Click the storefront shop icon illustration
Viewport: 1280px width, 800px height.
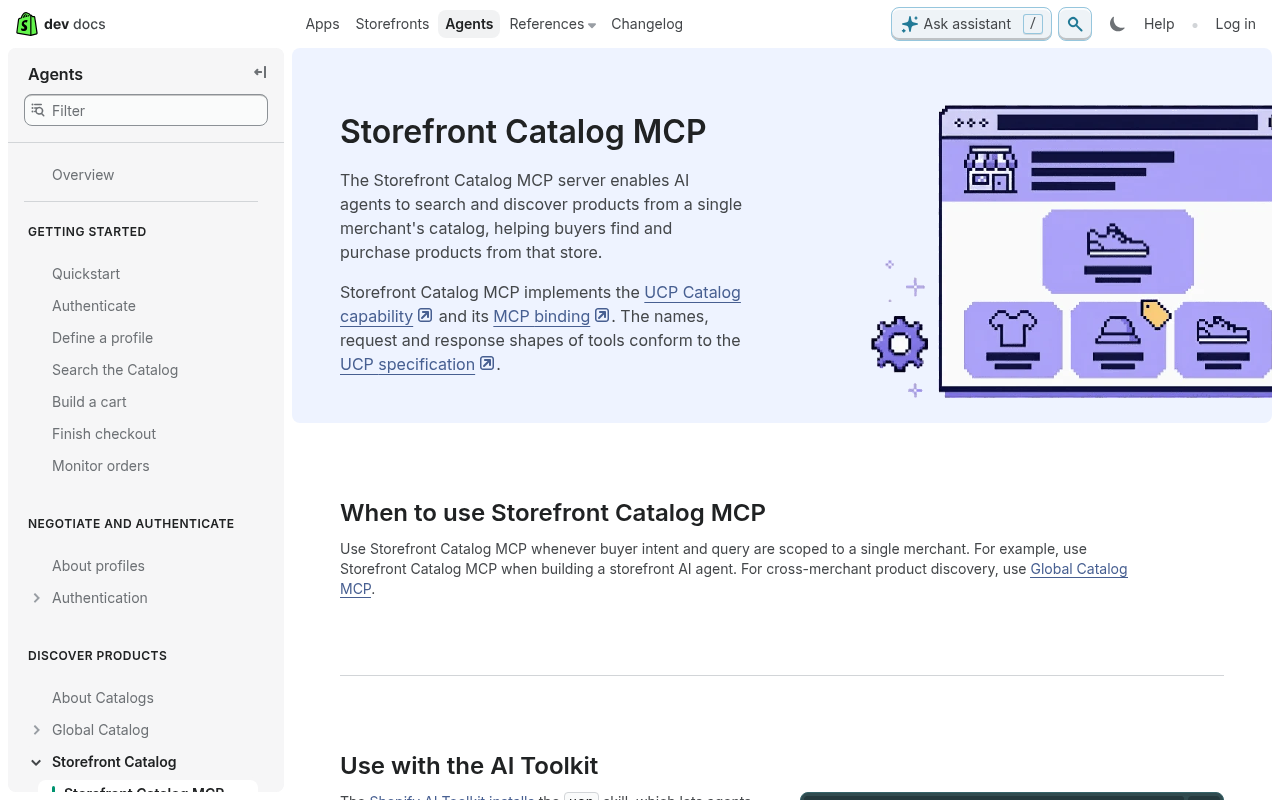pyautogui.click(x=990, y=169)
